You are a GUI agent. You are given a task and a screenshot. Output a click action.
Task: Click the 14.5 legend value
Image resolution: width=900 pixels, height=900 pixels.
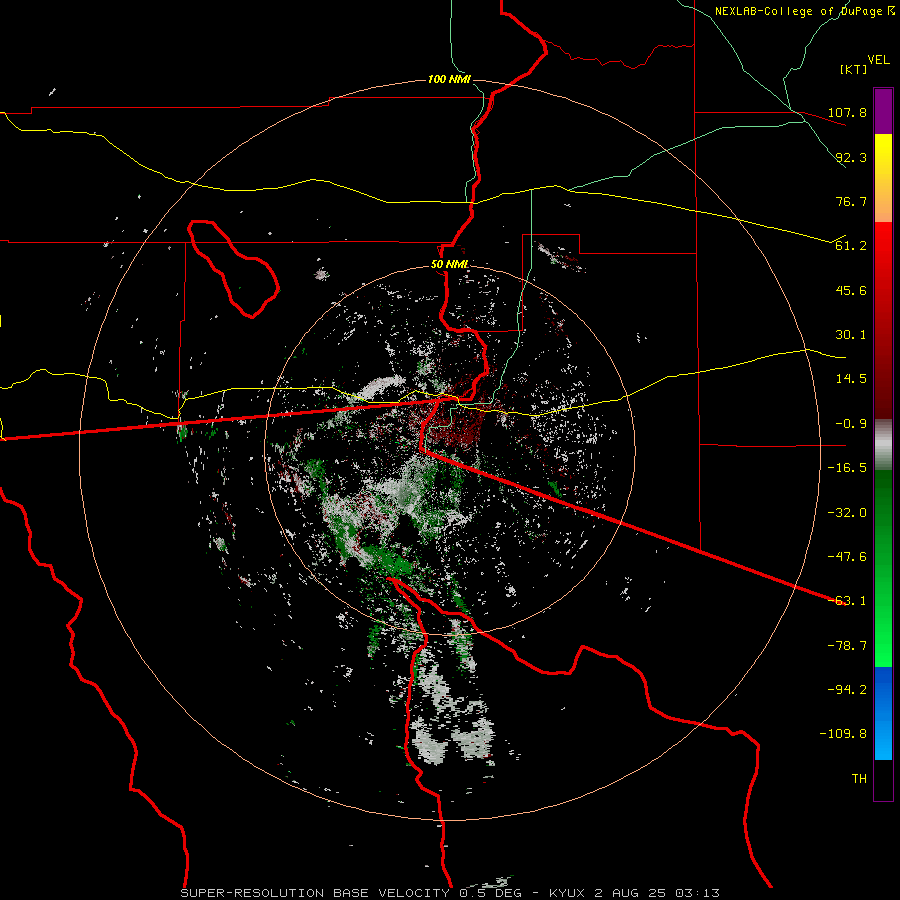coord(851,379)
